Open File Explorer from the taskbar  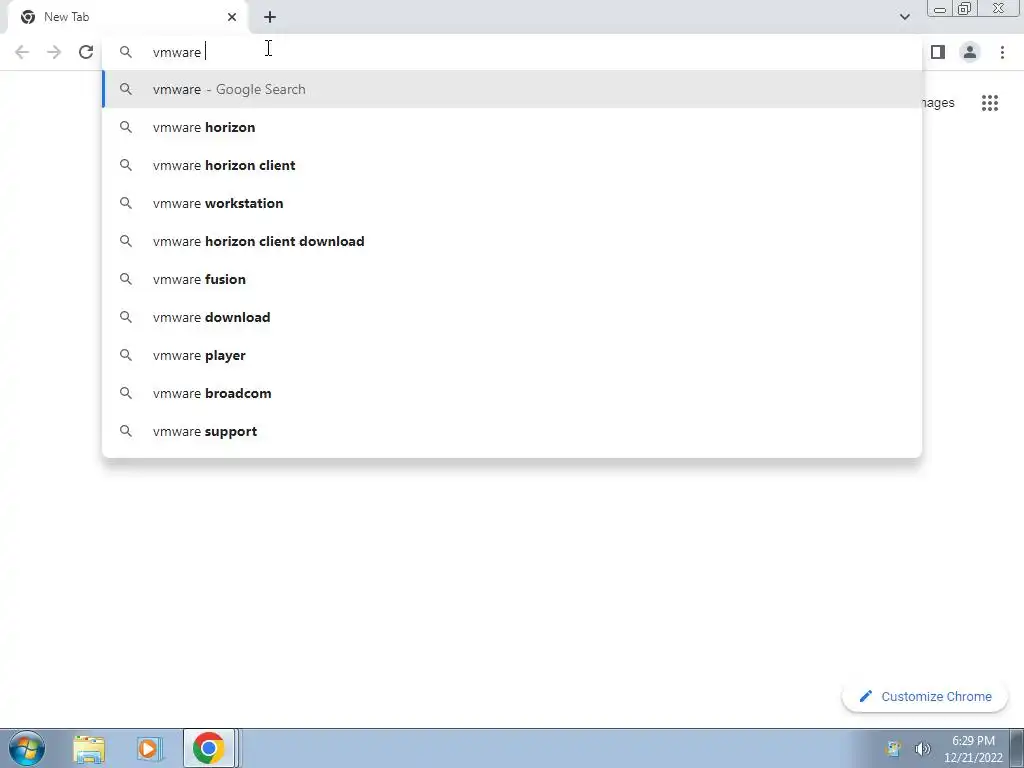[89, 748]
